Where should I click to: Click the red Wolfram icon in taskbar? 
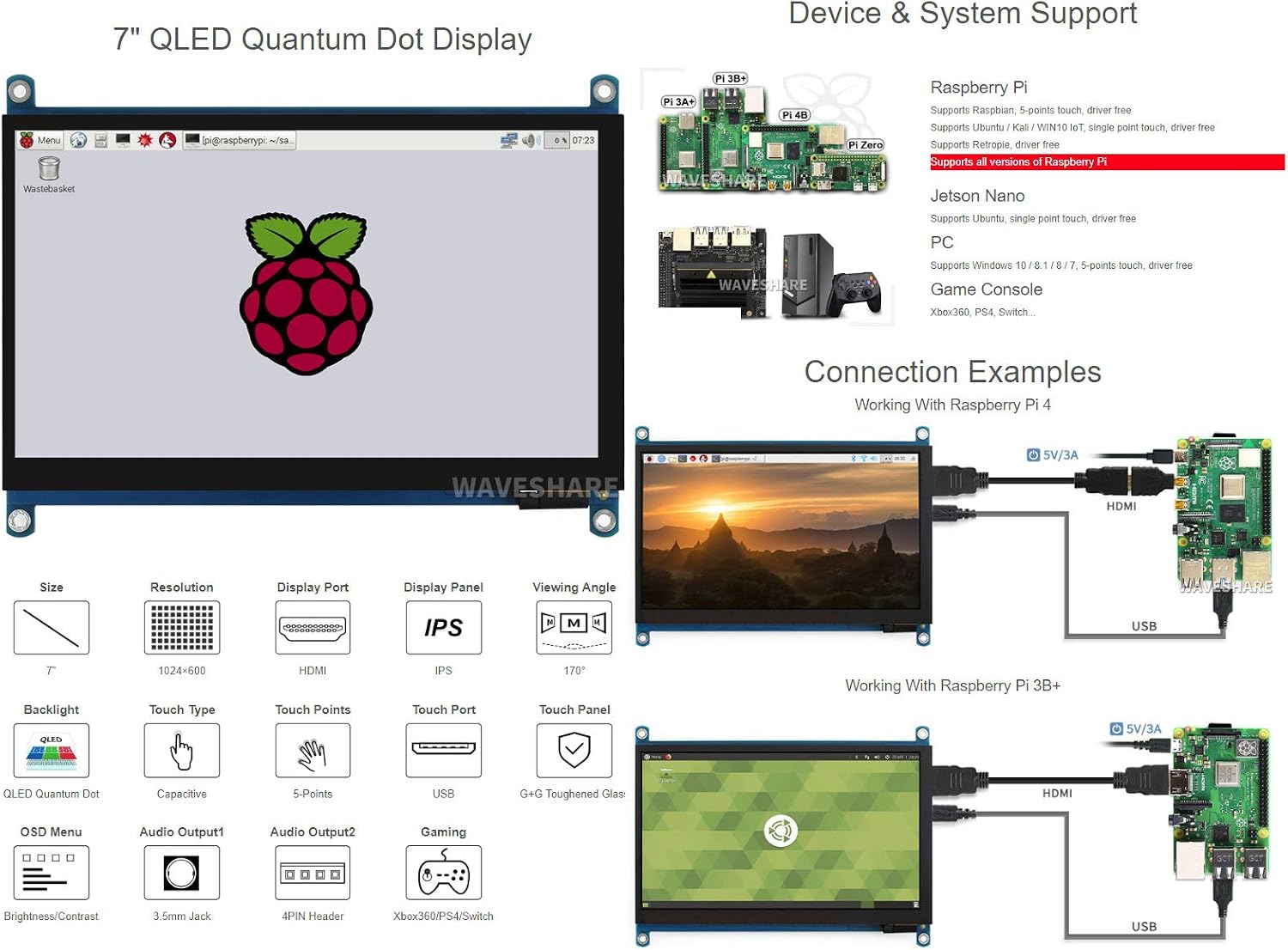(x=167, y=140)
